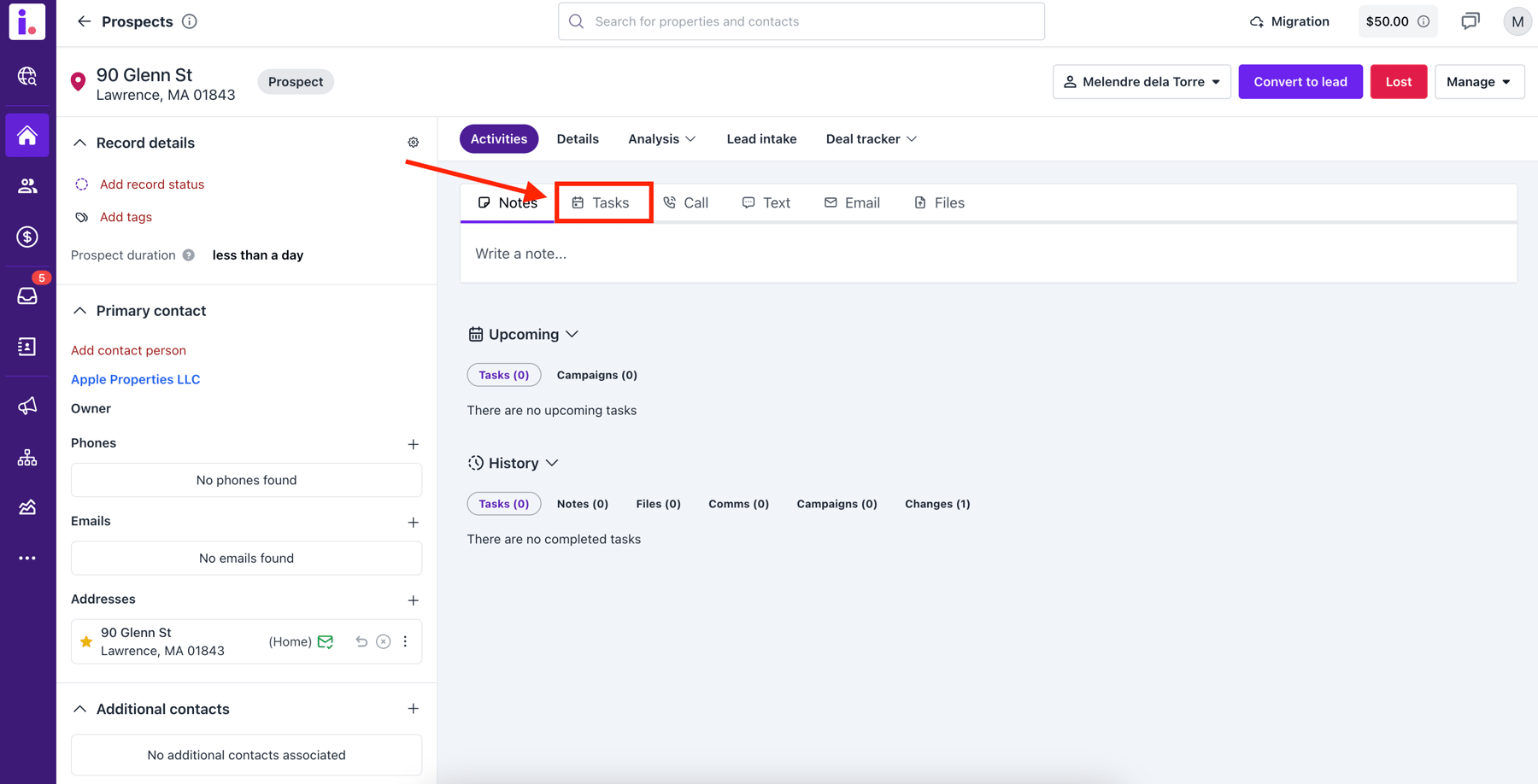This screenshot has width=1538, height=784.
Task: Click the circled x on address row
Action: (384, 641)
